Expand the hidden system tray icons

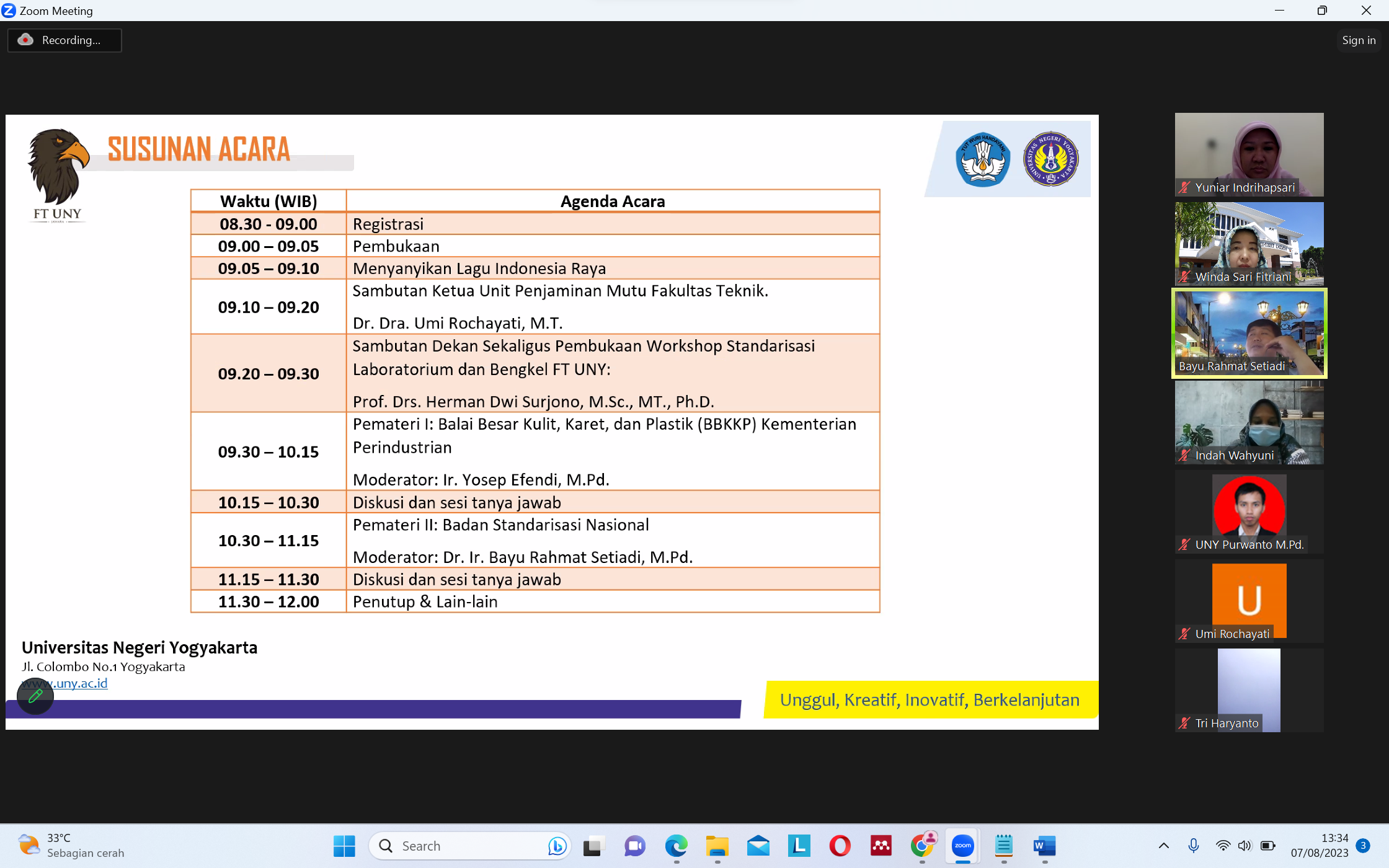click(1163, 846)
